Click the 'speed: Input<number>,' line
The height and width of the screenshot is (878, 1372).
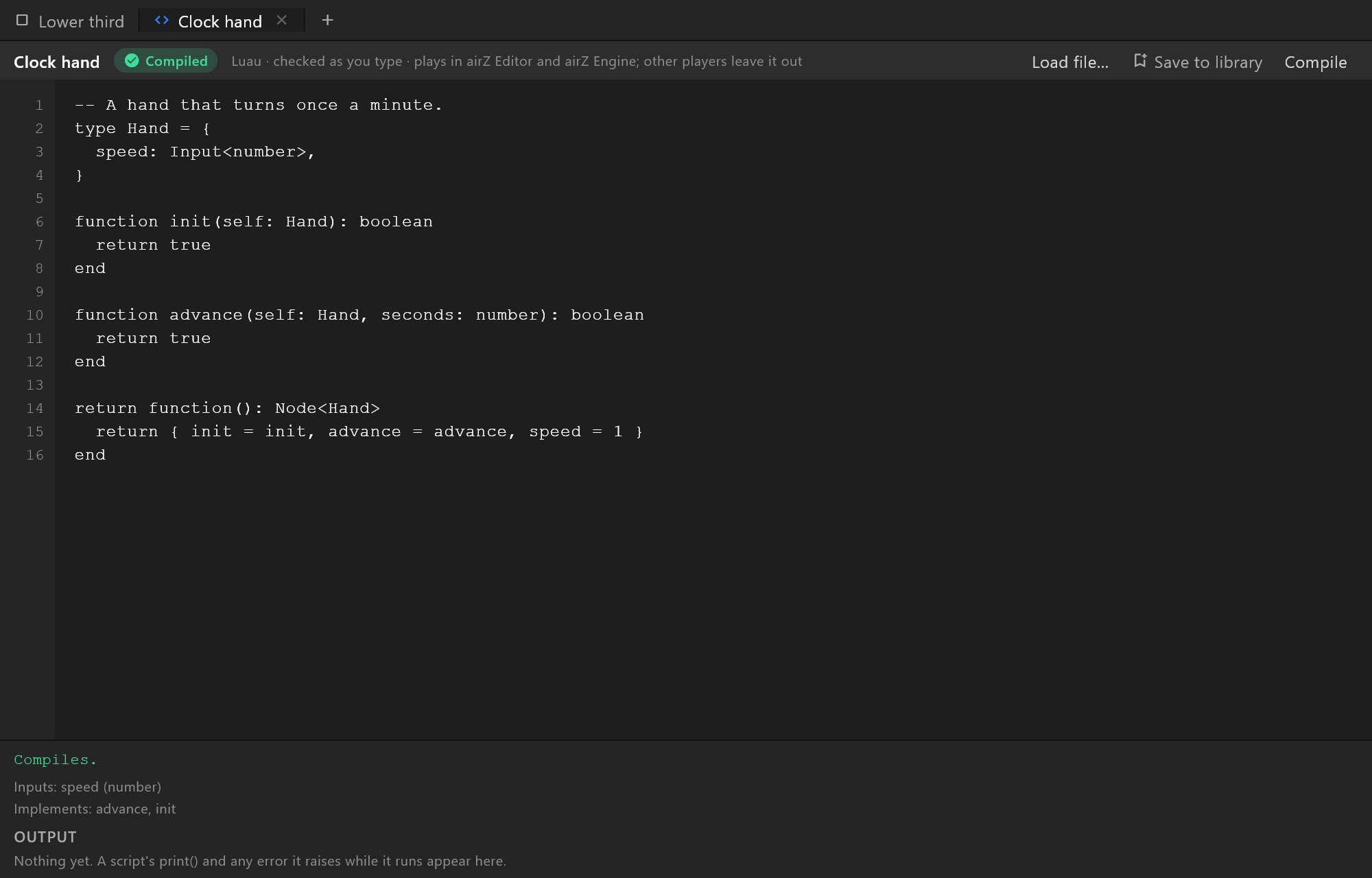coord(205,152)
